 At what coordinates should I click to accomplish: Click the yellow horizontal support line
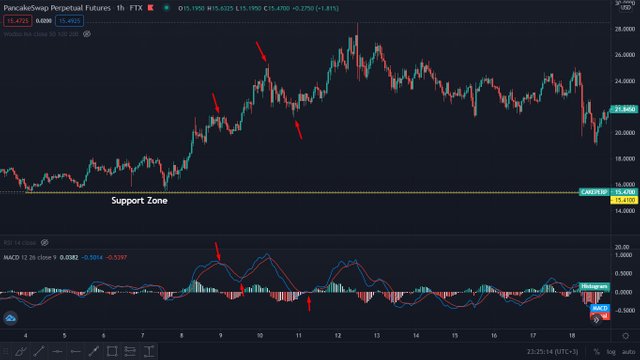(302, 193)
